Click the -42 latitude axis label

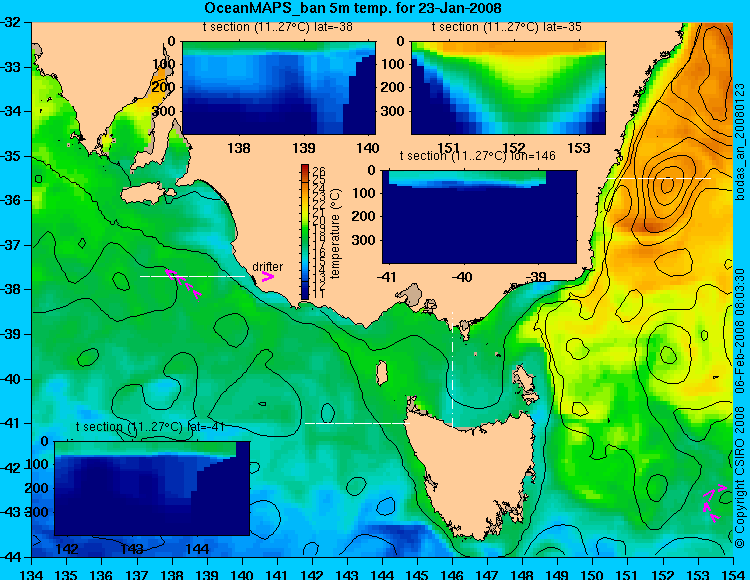click(x=11, y=468)
